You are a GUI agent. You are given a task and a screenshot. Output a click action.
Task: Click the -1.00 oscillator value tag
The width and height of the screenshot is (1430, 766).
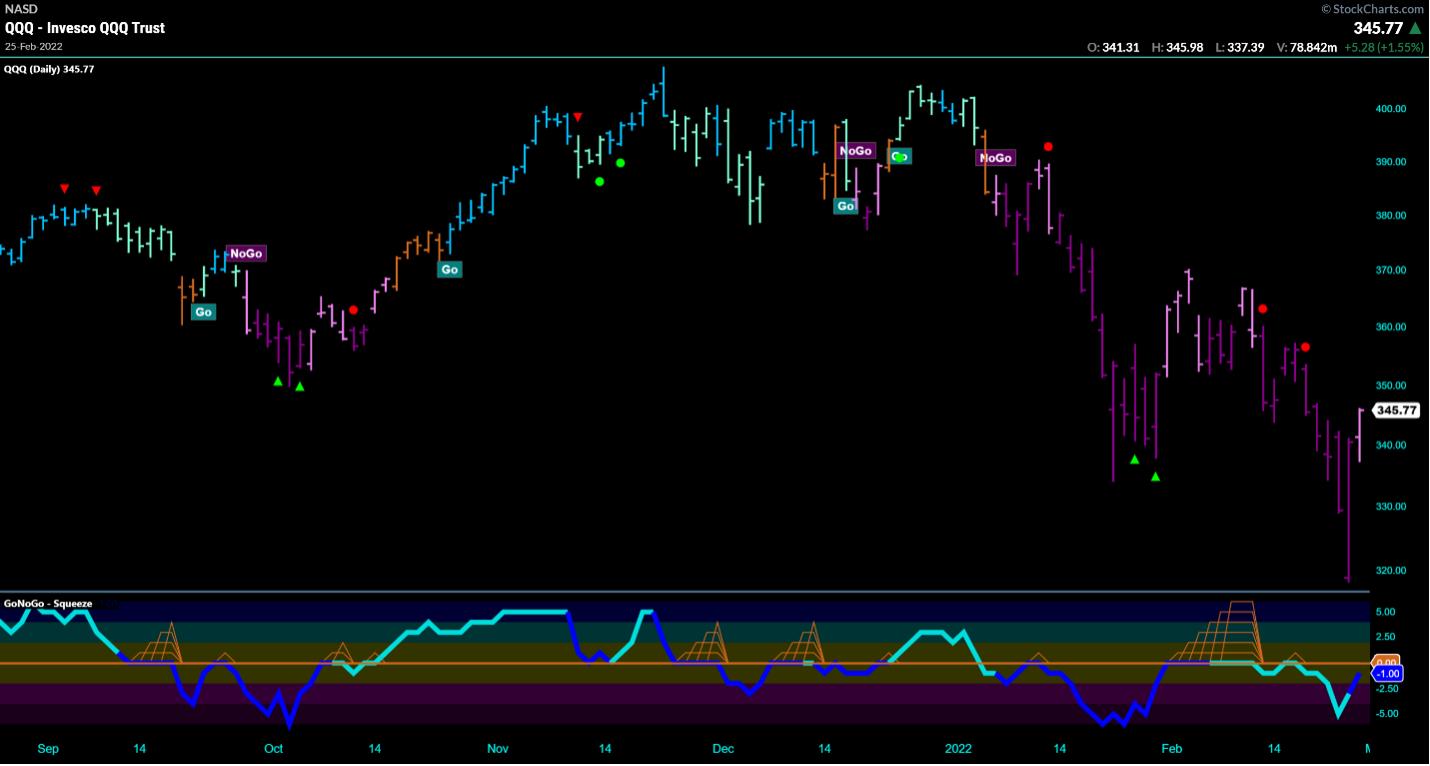pos(1386,674)
